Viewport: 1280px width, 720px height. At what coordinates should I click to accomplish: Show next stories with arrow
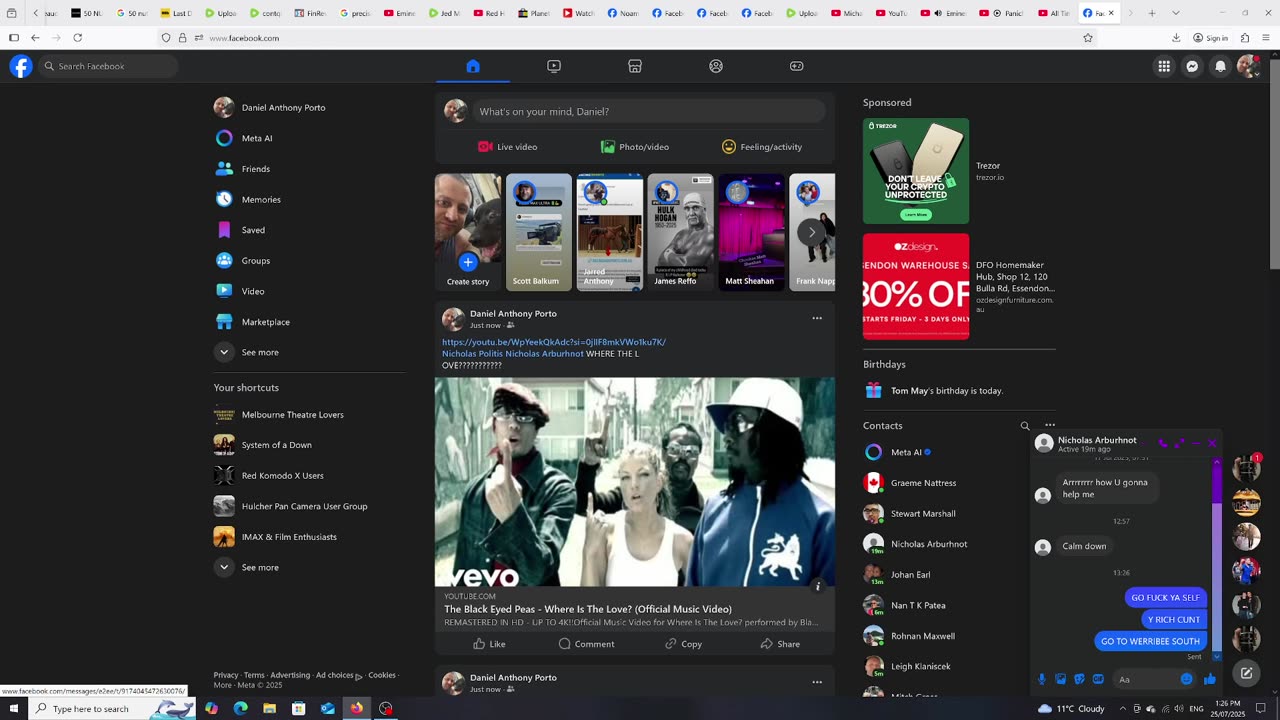point(812,232)
